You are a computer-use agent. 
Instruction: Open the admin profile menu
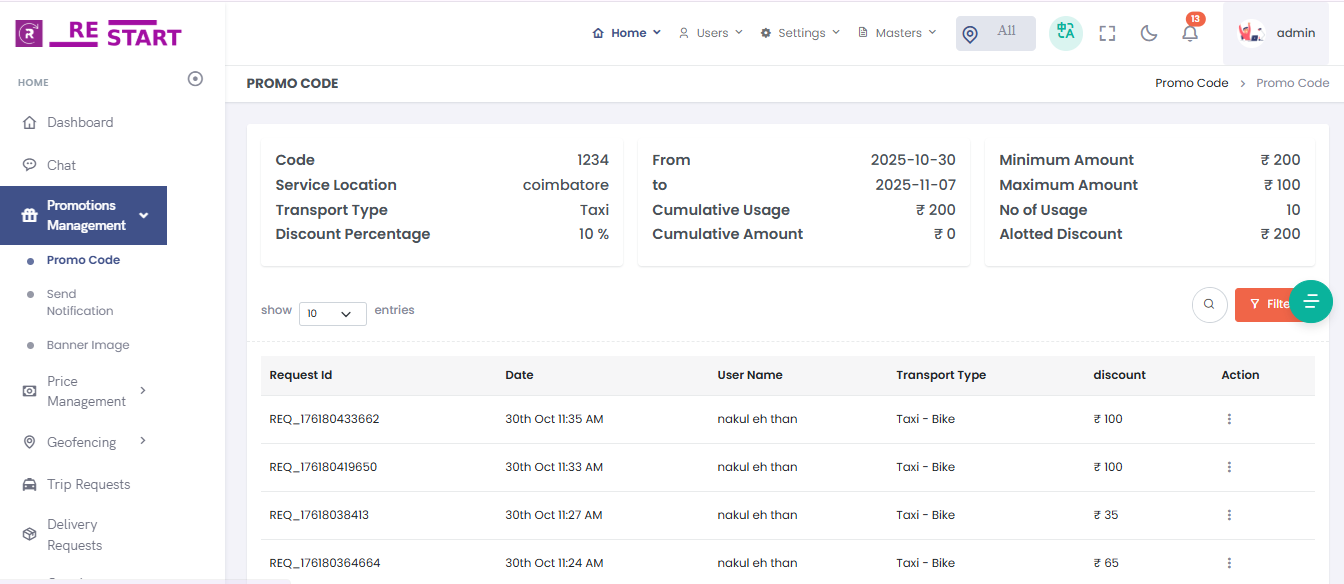tap(1276, 33)
